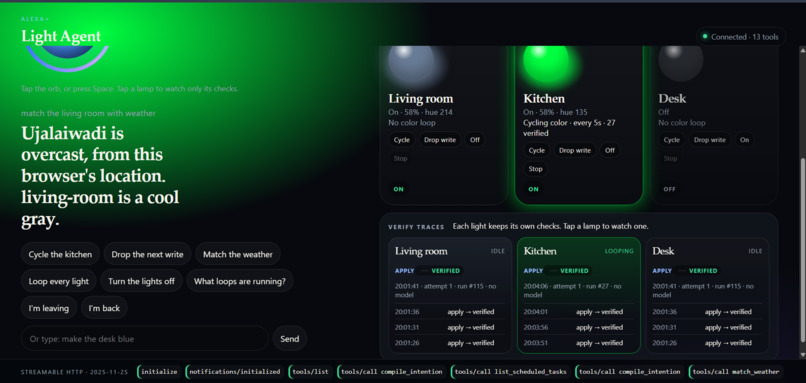Click VERIFIED badge in Living room trace
Image resolution: width=806 pixels, height=383 pixels.
[x=445, y=270]
